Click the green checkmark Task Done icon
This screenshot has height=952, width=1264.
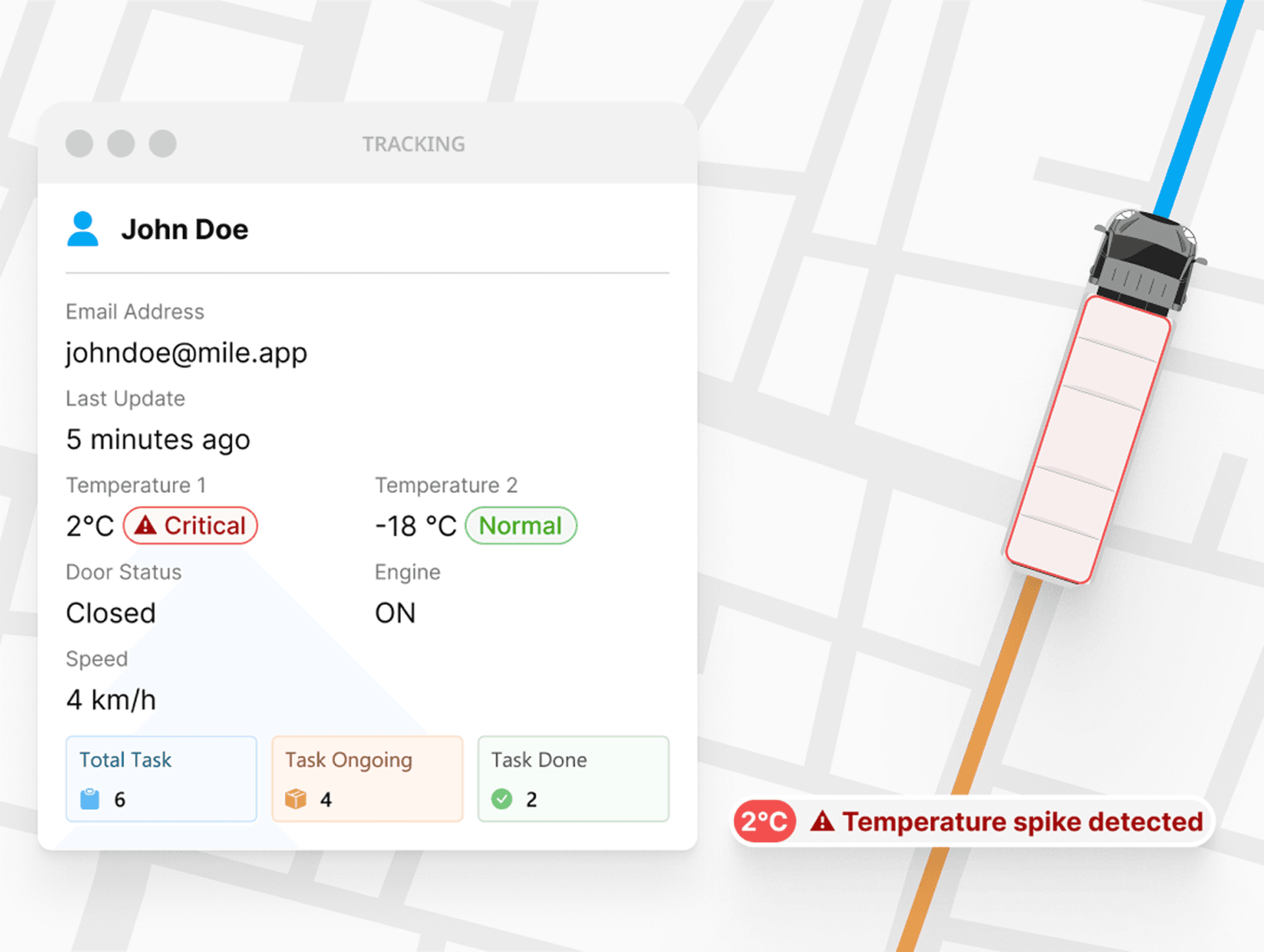click(x=502, y=799)
